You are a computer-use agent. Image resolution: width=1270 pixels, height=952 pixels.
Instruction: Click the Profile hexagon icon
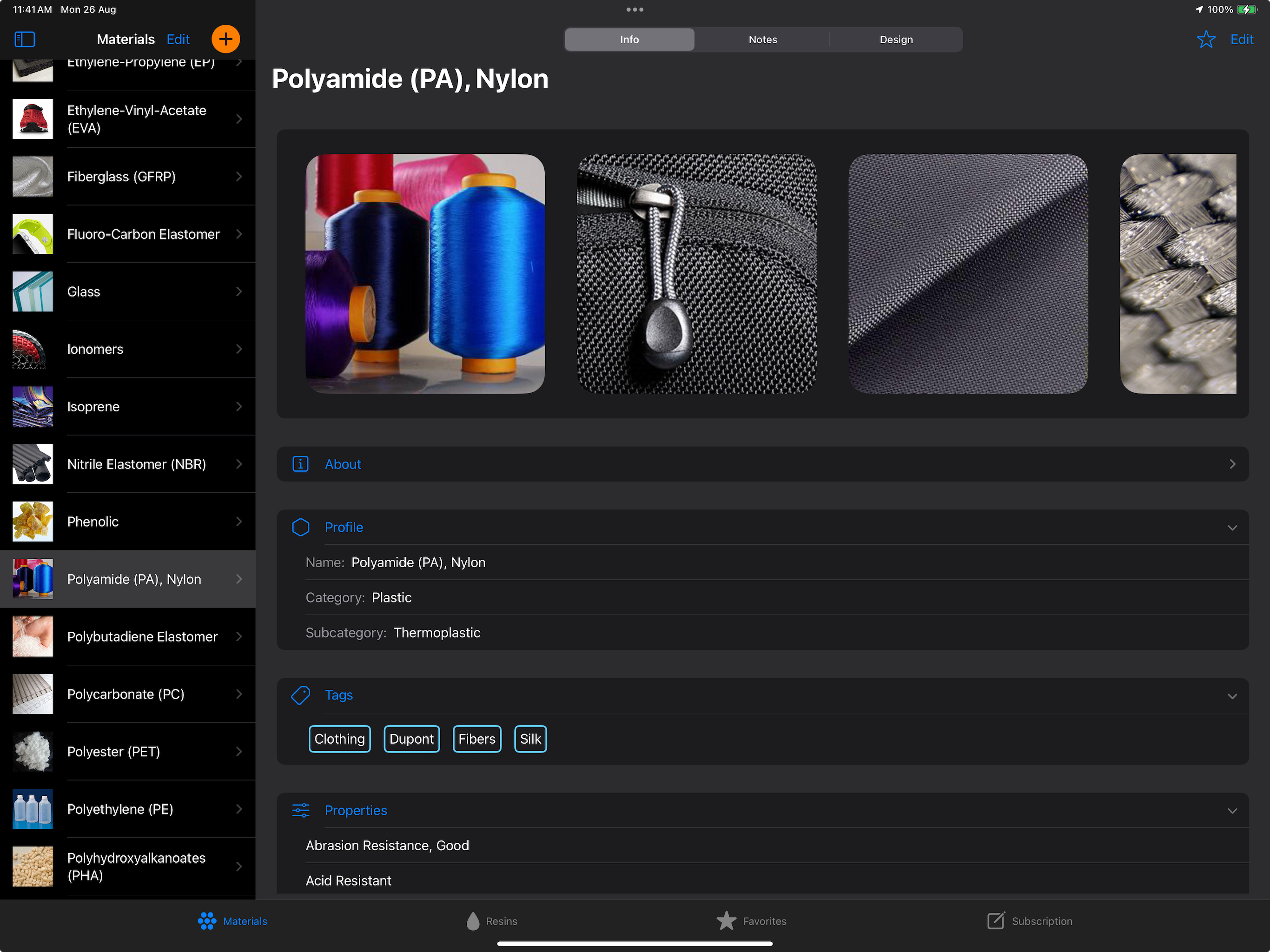[x=300, y=527]
